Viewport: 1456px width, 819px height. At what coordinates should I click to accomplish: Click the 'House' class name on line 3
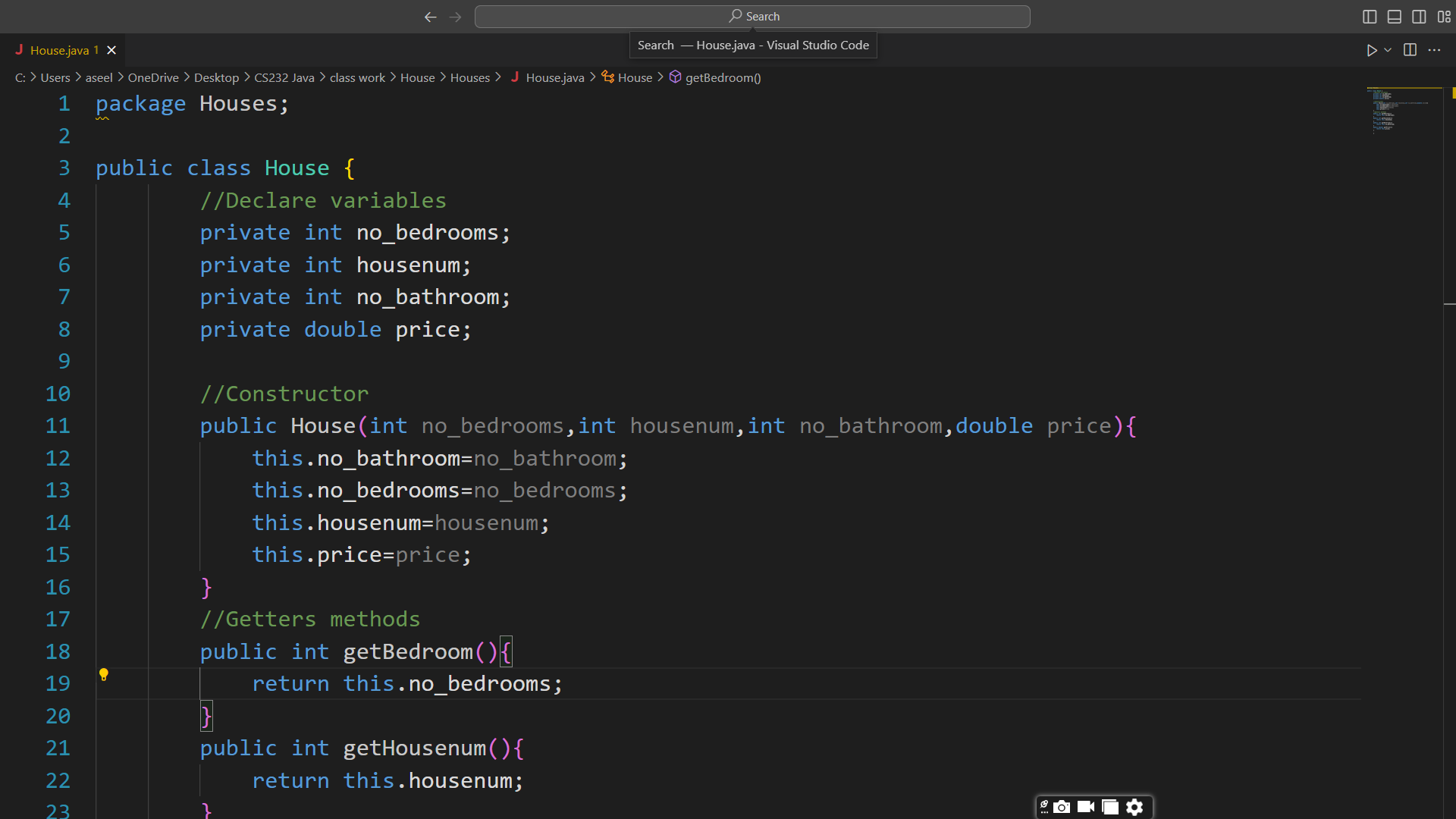point(297,168)
